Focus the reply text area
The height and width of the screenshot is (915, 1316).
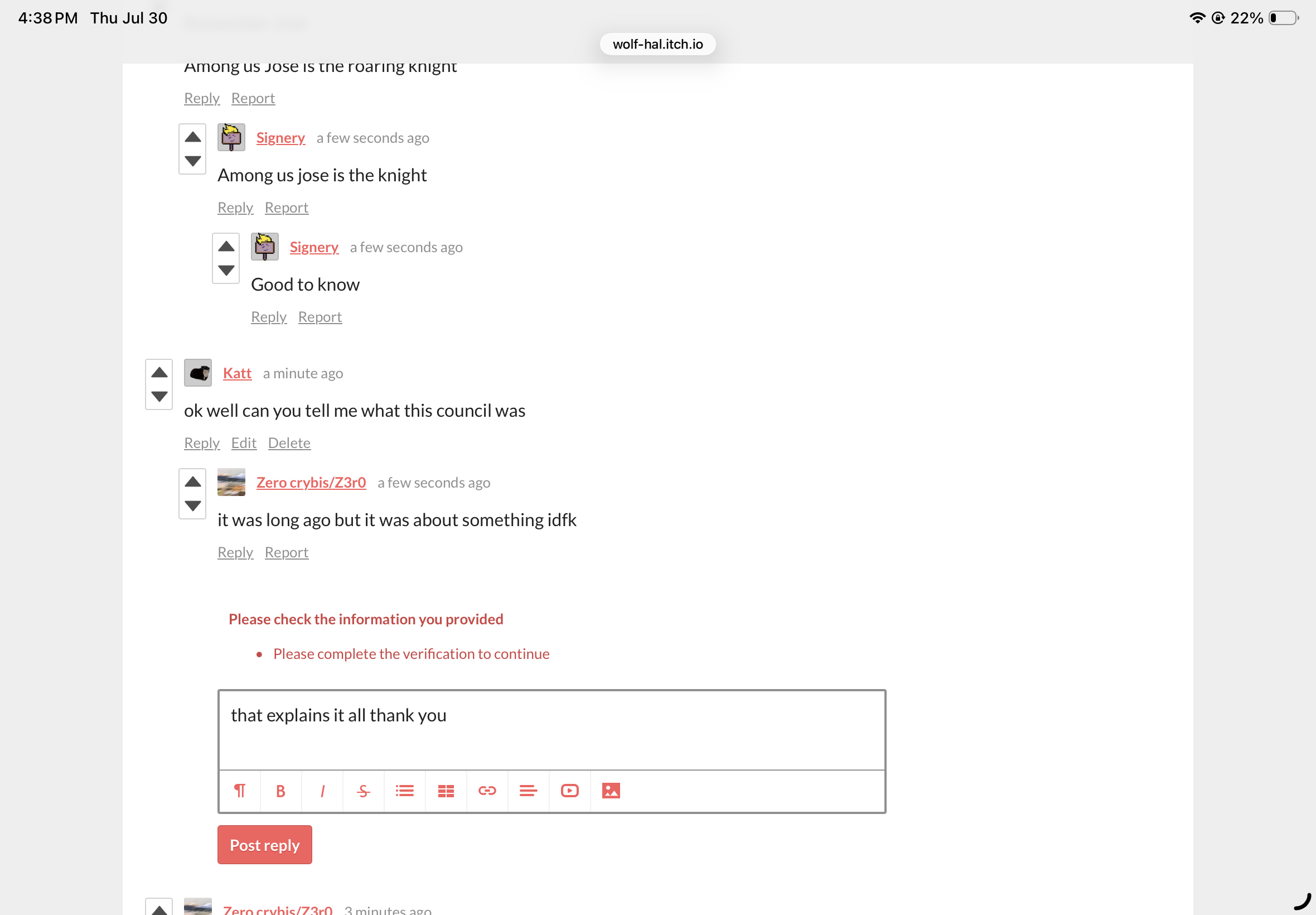pyautogui.click(x=551, y=730)
